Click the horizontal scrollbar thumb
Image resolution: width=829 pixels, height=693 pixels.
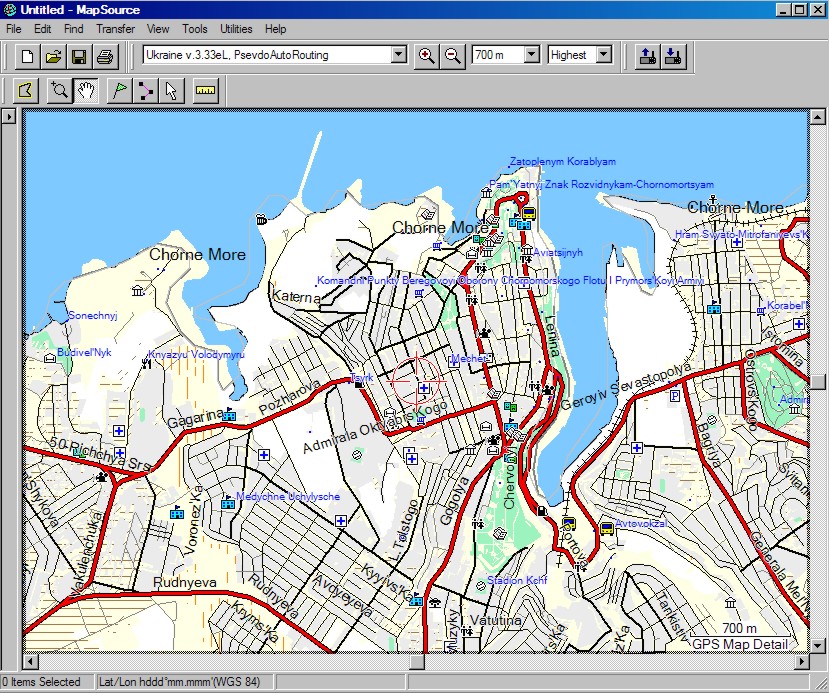pyautogui.click(x=417, y=661)
